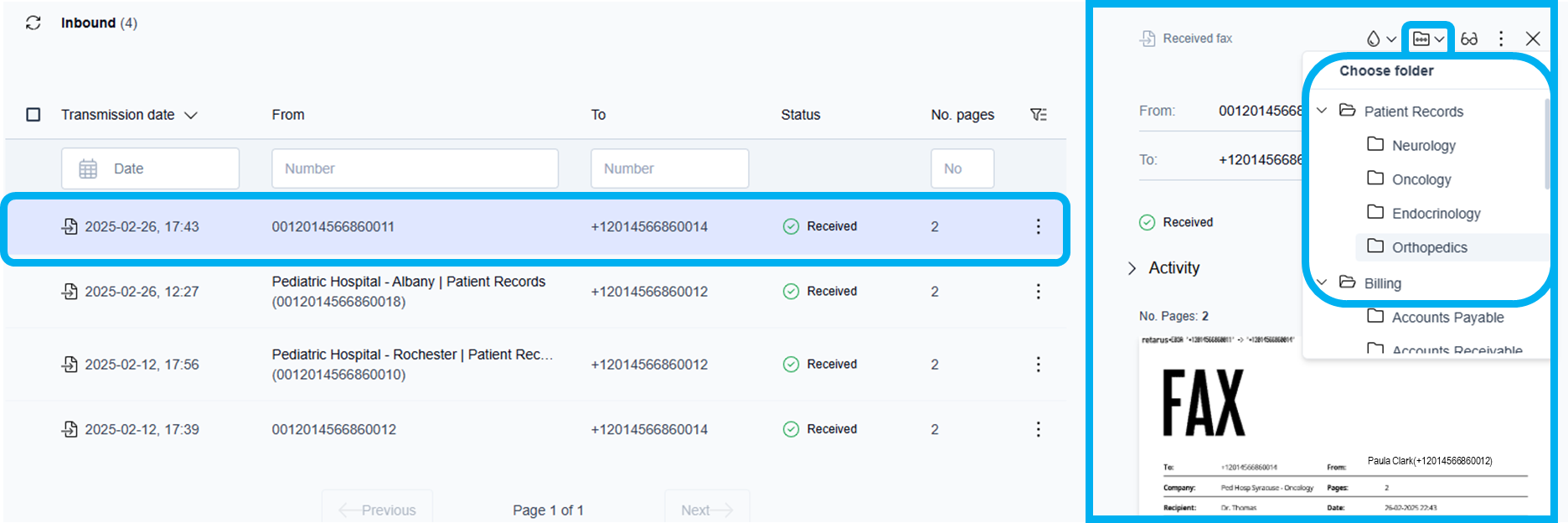Choose the Orthopedics folder
This screenshot has width=1568, height=523.
[x=1429, y=247]
